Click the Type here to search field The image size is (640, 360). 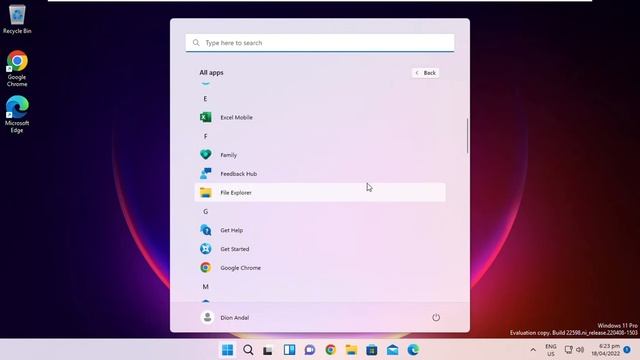(320, 43)
